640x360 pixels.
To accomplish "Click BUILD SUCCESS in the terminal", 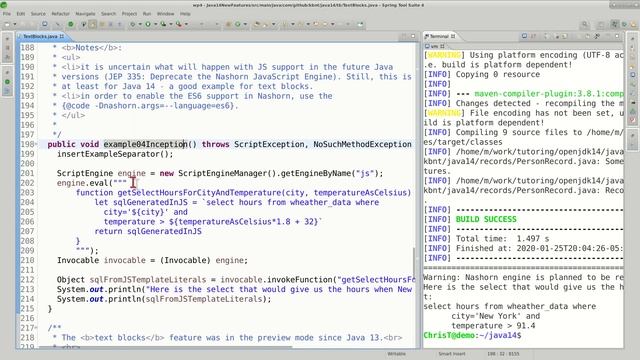I will tap(486, 219).
